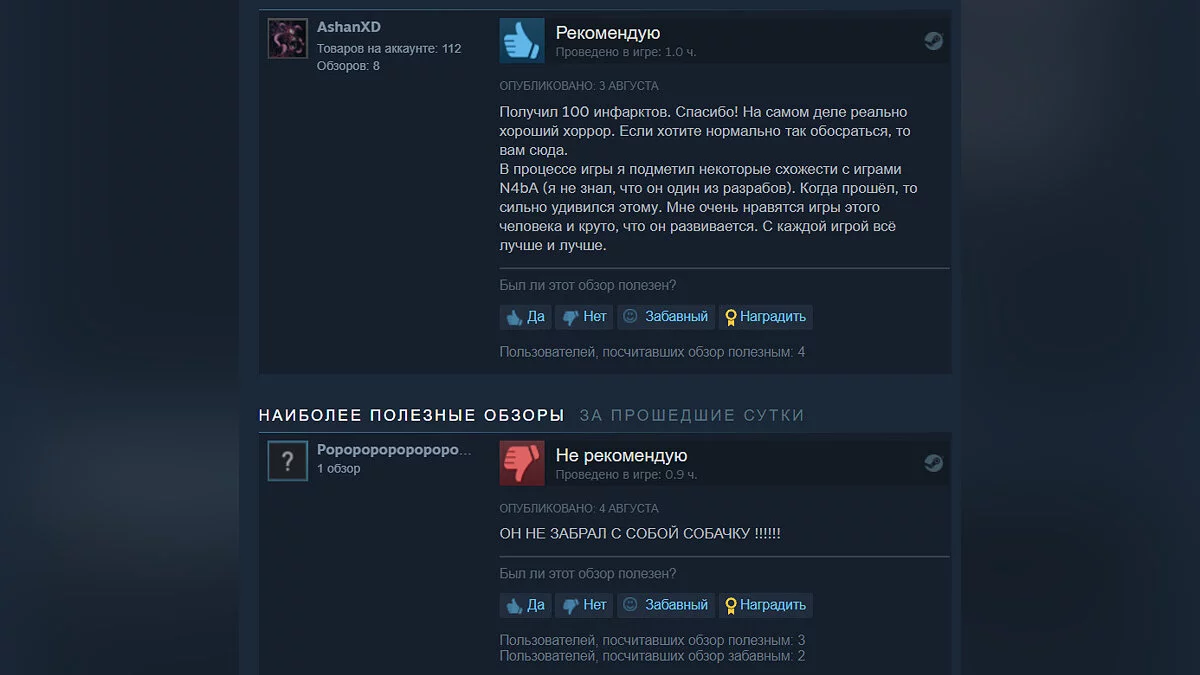Open AshanXD profile name link

[x=349, y=27]
